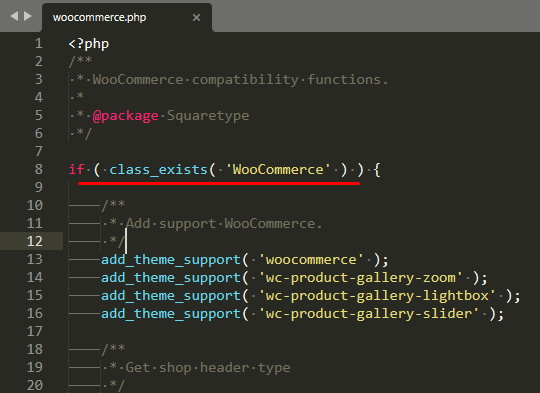
Task: Click the 'class_exists' function name
Action: click(158, 170)
